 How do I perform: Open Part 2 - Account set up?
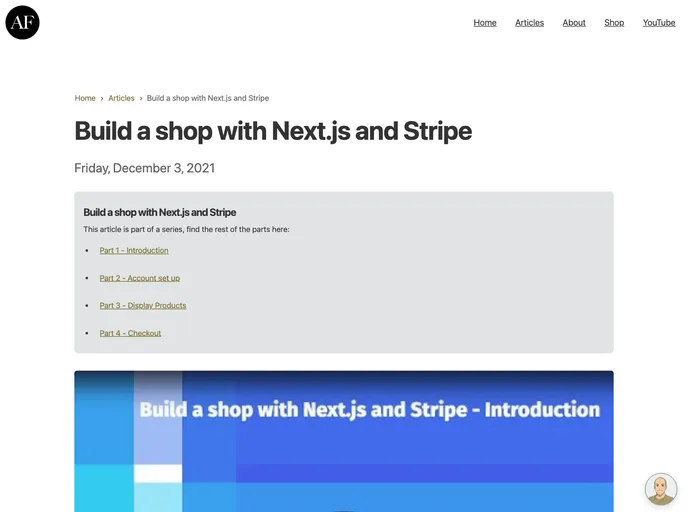tap(139, 278)
